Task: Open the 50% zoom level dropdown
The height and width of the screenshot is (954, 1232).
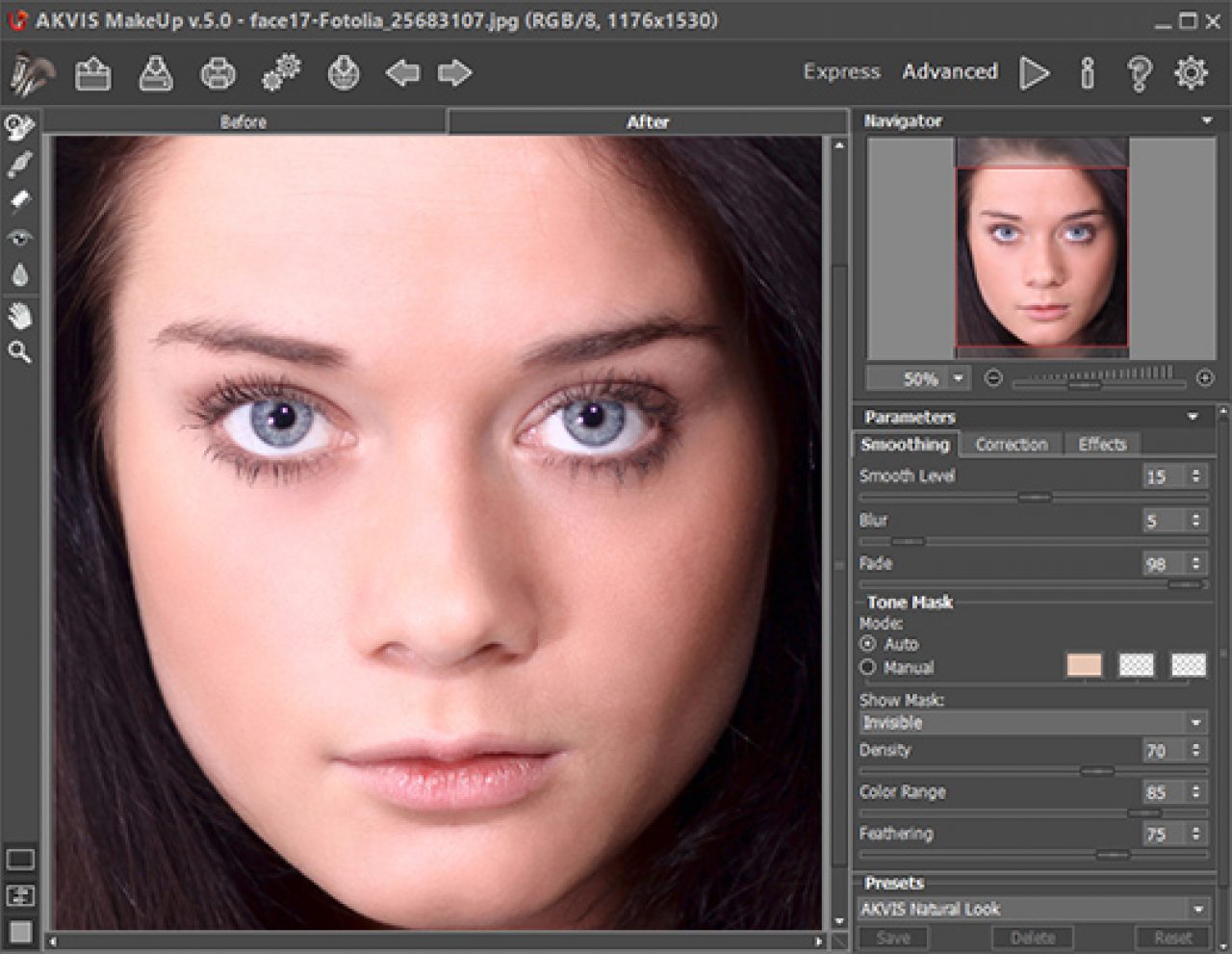Action: click(958, 378)
